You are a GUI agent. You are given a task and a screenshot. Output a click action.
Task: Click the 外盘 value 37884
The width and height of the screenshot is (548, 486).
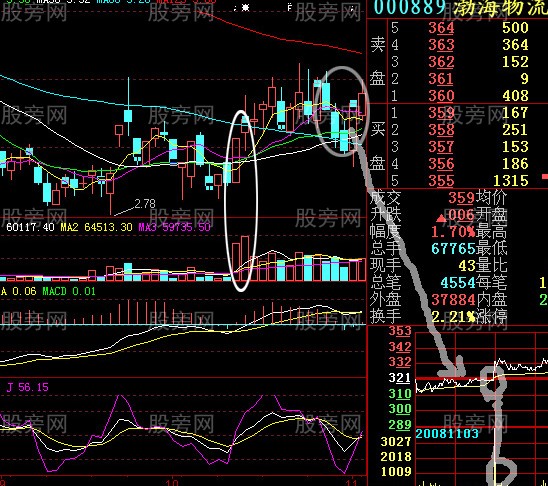pos(453,300)
